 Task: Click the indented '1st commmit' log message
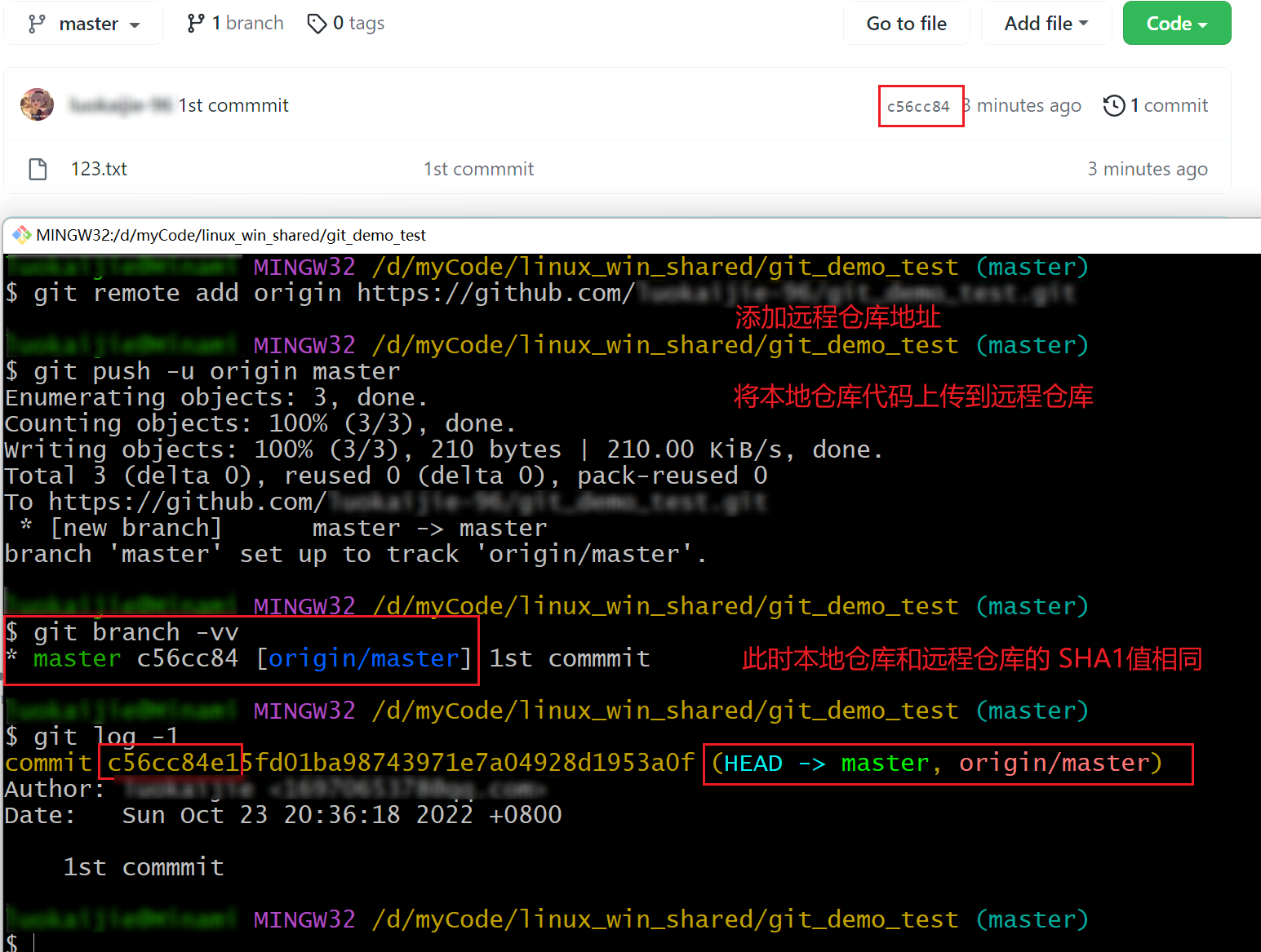144,867
